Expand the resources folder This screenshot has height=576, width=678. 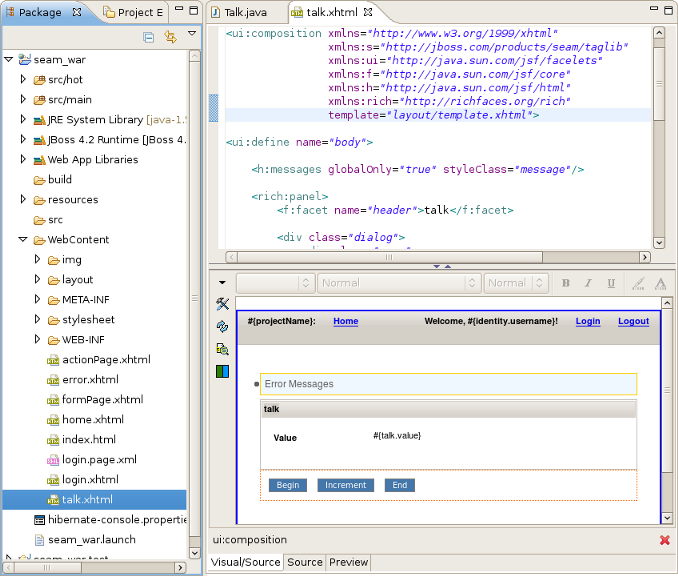23,199
